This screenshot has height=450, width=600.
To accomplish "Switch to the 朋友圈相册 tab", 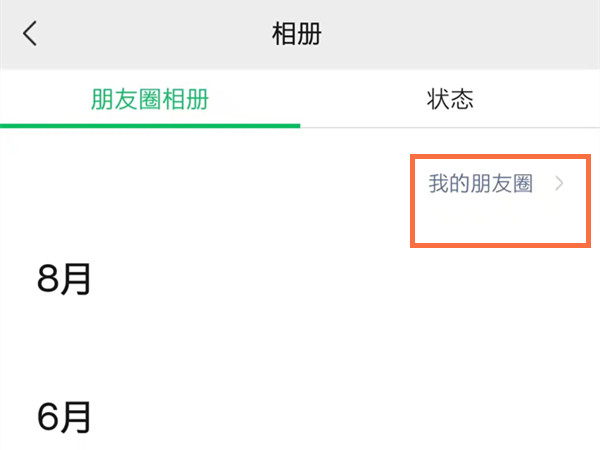I will click(x=150, y=99).
